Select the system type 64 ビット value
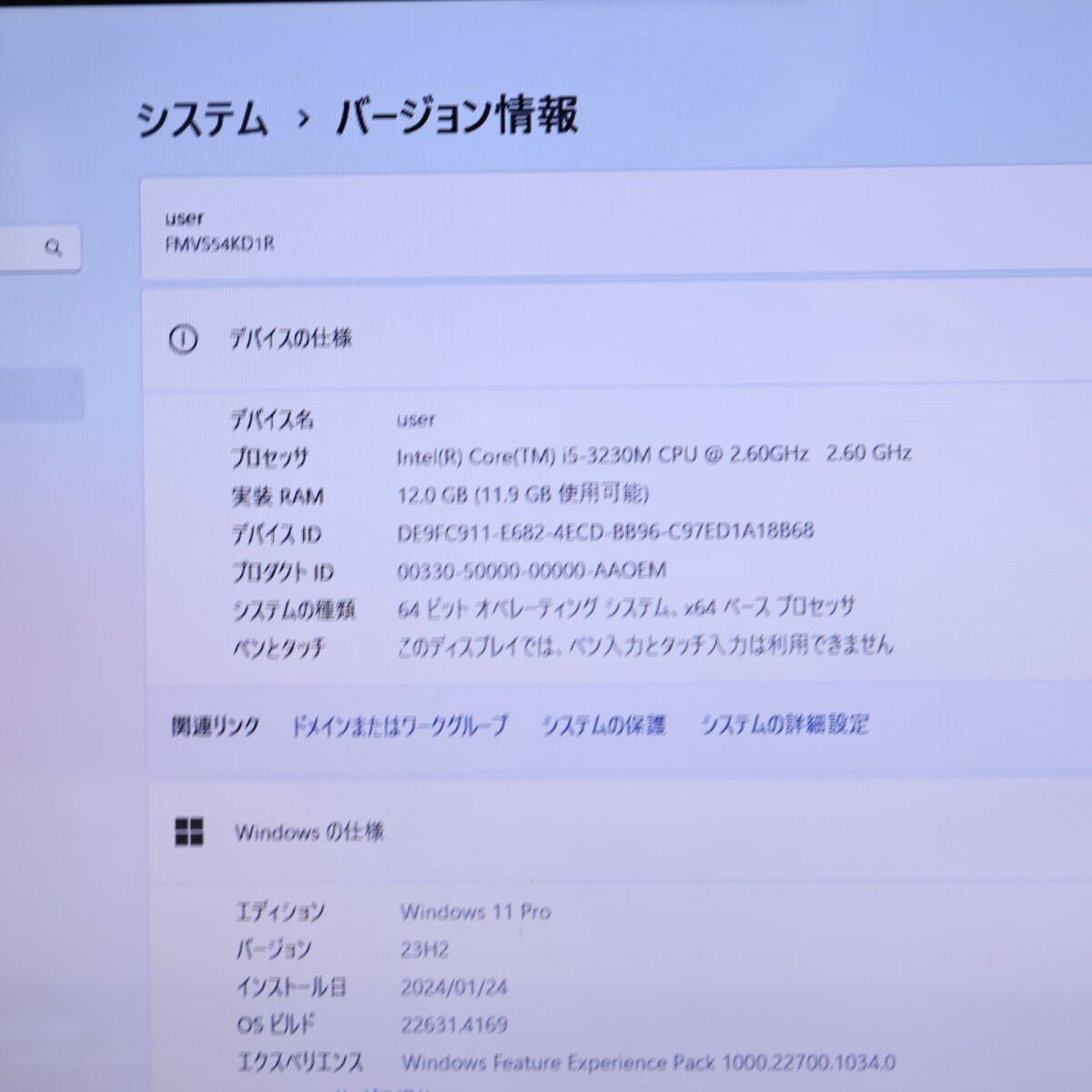1092x1092 pixels. [x=626, y=607]
